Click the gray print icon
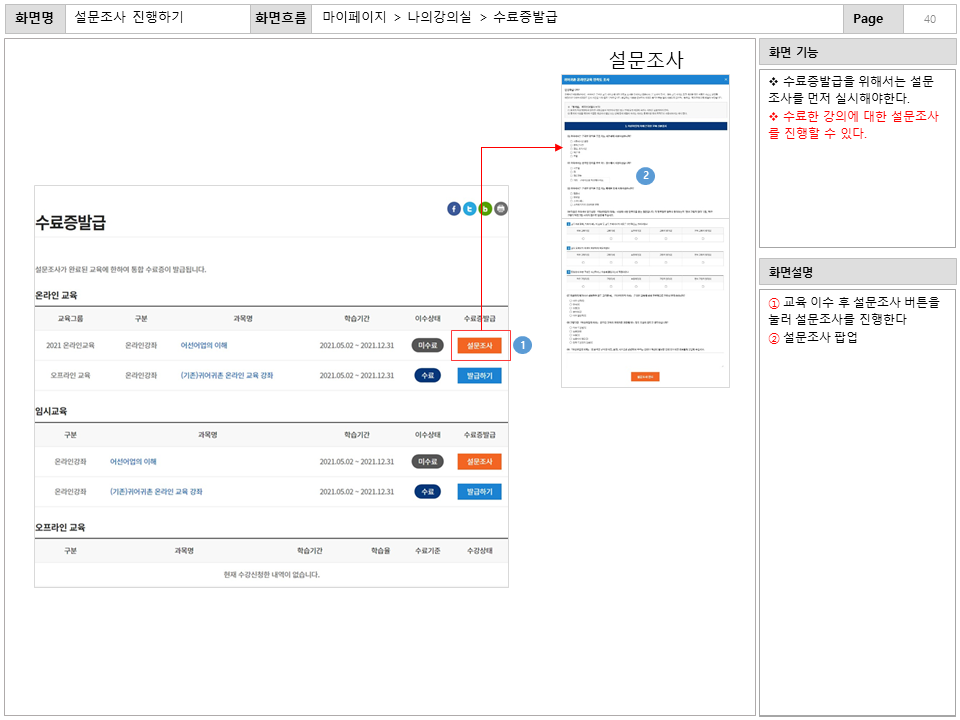Screen dimensions: 960x720 (501, 209)
